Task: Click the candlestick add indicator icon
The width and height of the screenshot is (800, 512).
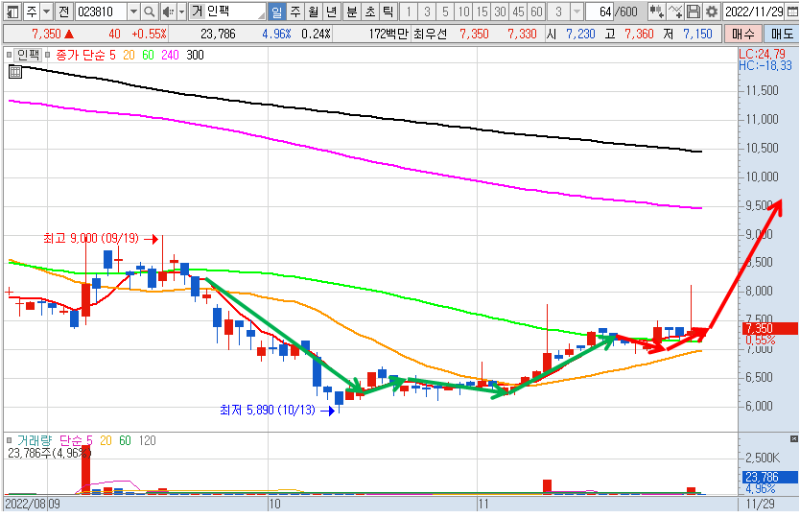Action: point(657,11)
